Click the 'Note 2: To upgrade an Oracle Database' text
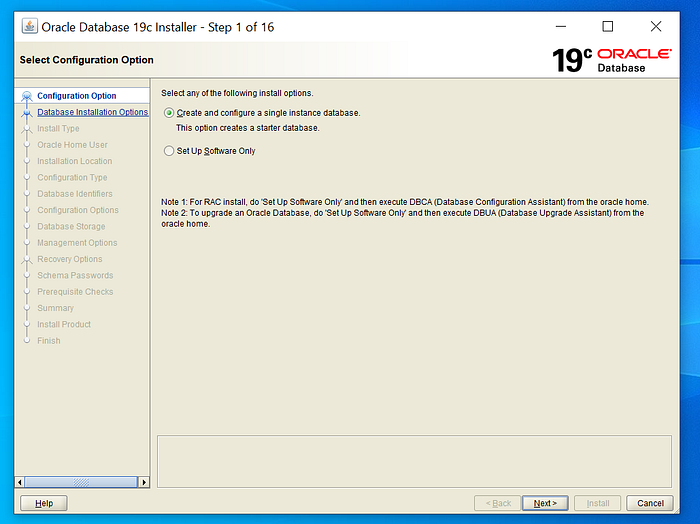The height and width of the screenshot is (524, 700). (x=402, y=218)
